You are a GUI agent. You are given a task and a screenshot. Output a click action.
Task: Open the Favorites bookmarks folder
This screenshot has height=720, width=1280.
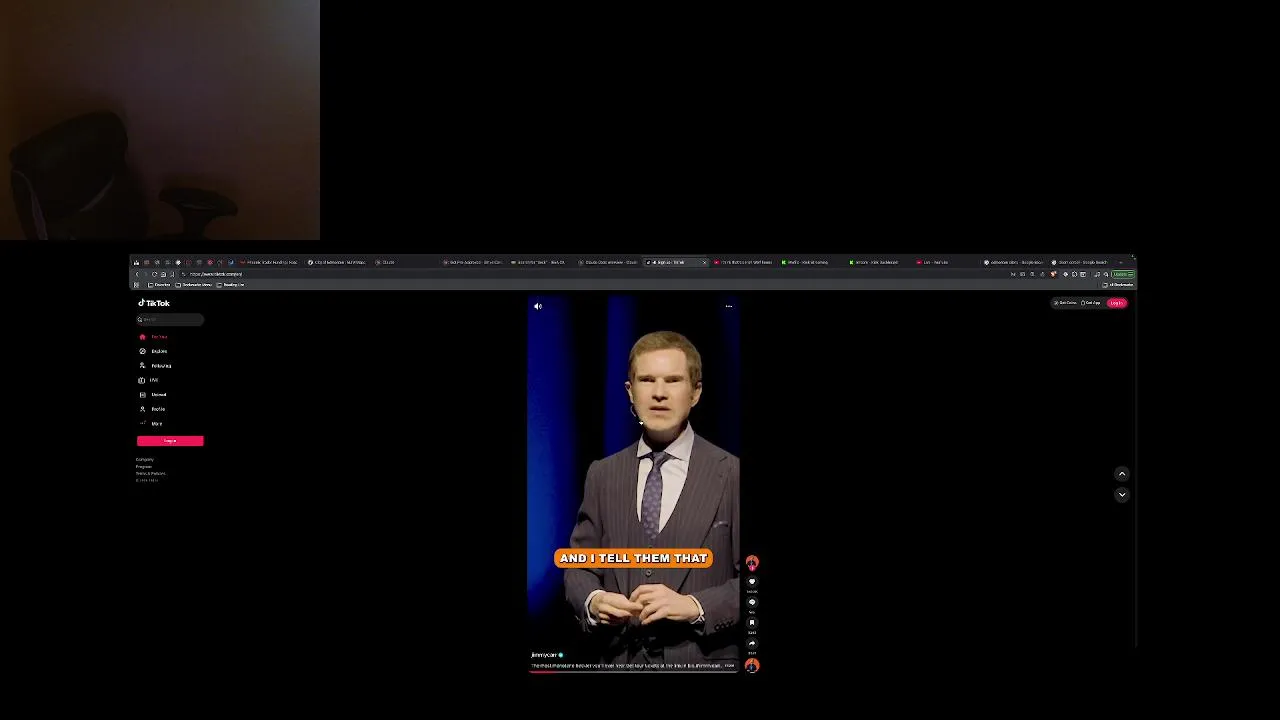point(158,285)
